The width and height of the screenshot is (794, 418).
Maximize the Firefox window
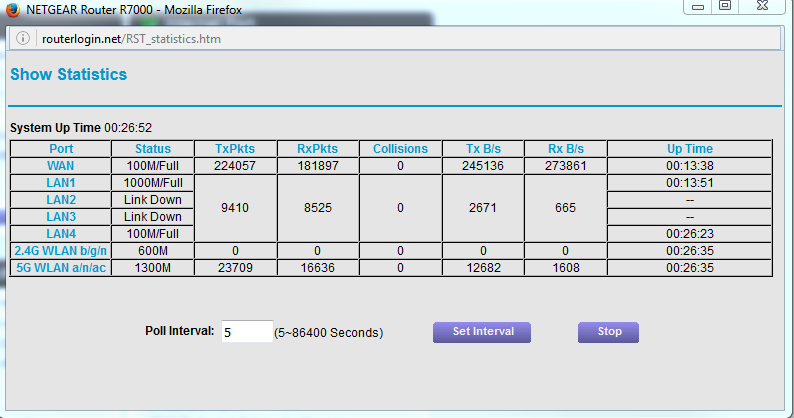[725, 6]
